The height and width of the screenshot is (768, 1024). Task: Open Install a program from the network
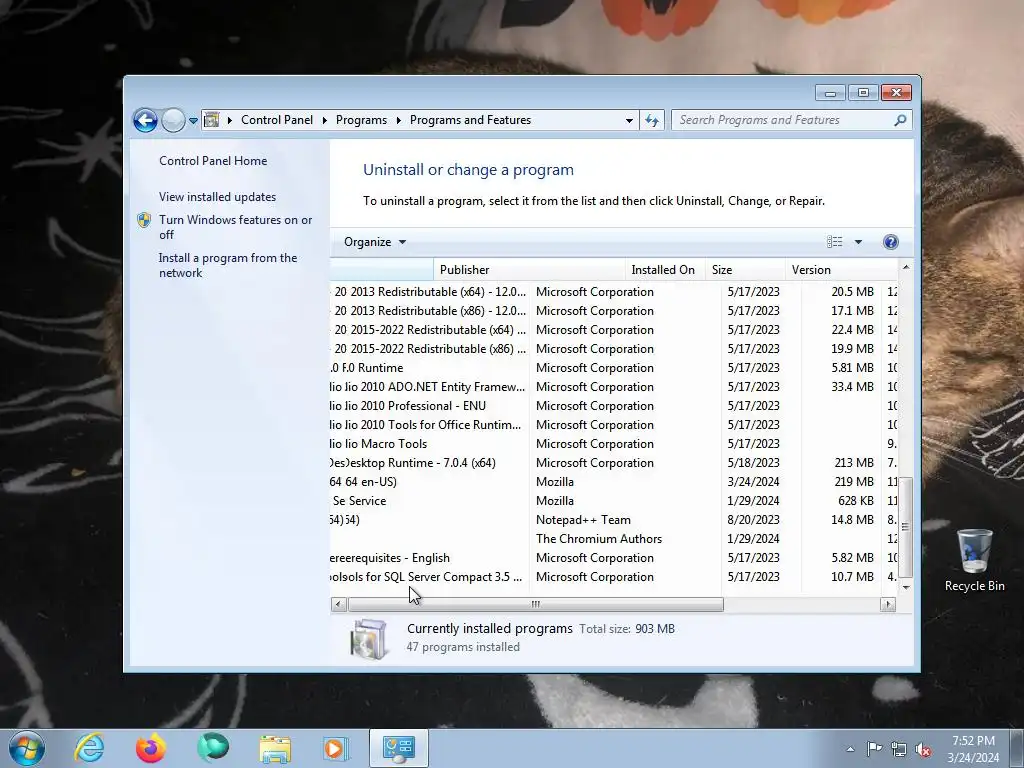[228, 265]
